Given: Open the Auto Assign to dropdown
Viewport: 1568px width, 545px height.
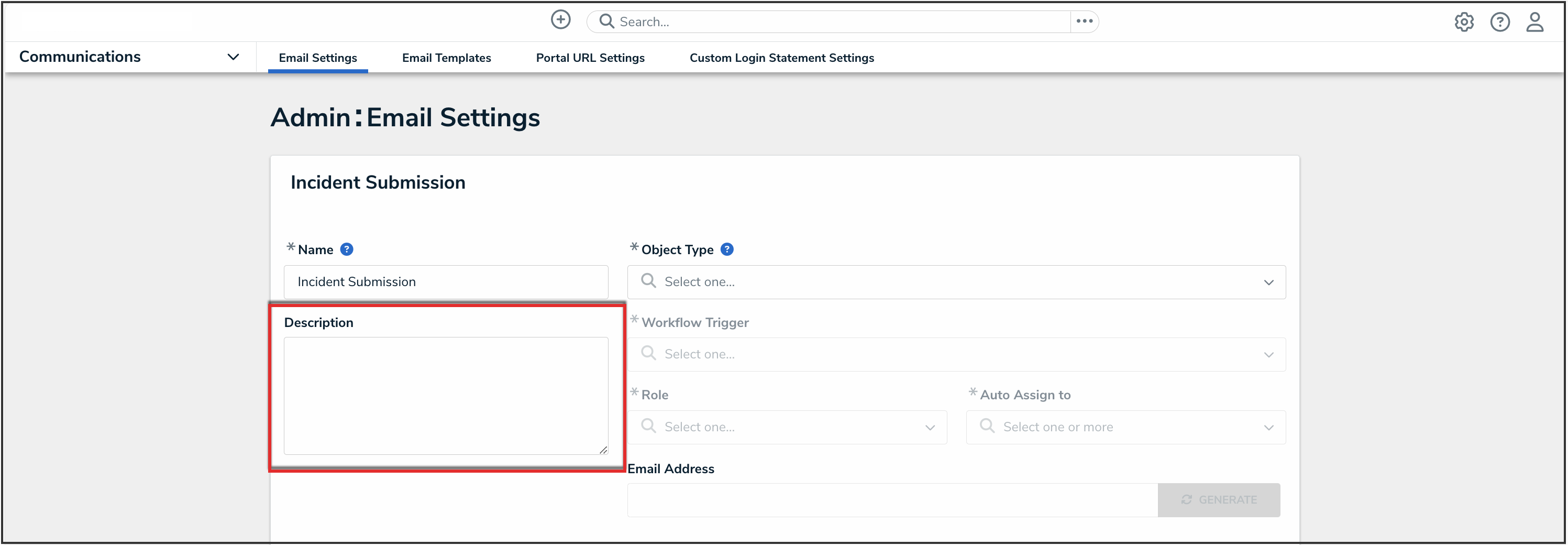Looking at the screenshot, I should [1125, 428].
